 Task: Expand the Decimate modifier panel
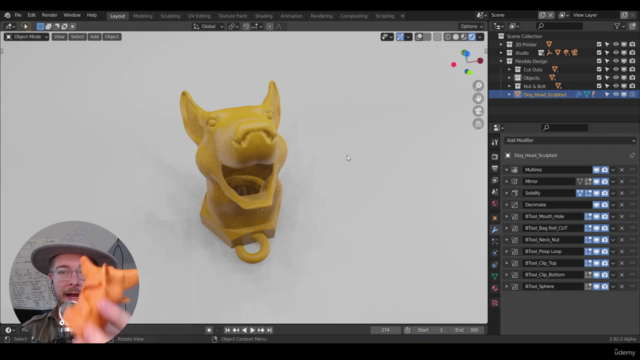(507, 205)
